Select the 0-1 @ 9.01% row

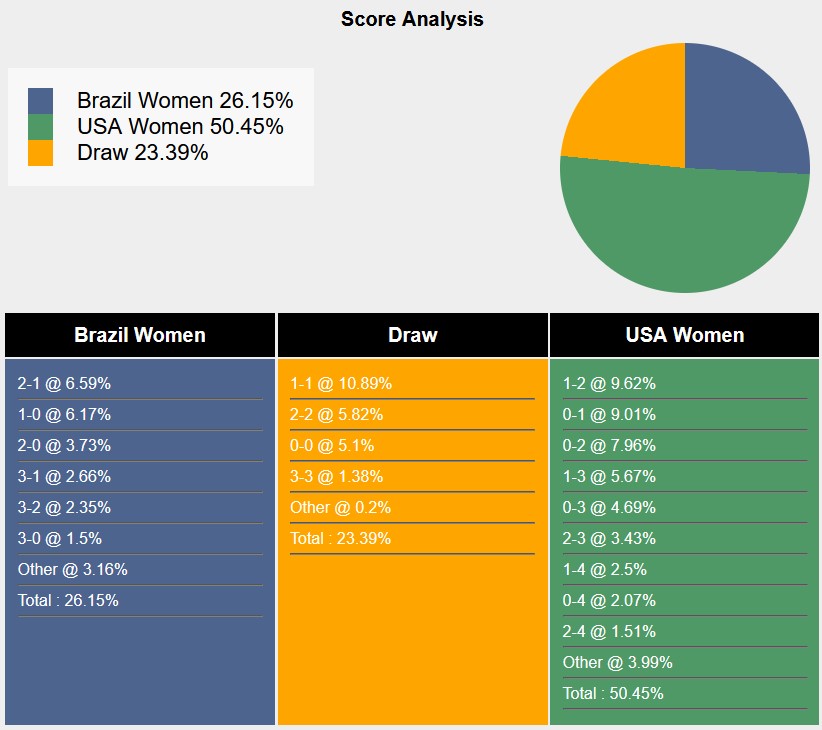coord(609,415)
